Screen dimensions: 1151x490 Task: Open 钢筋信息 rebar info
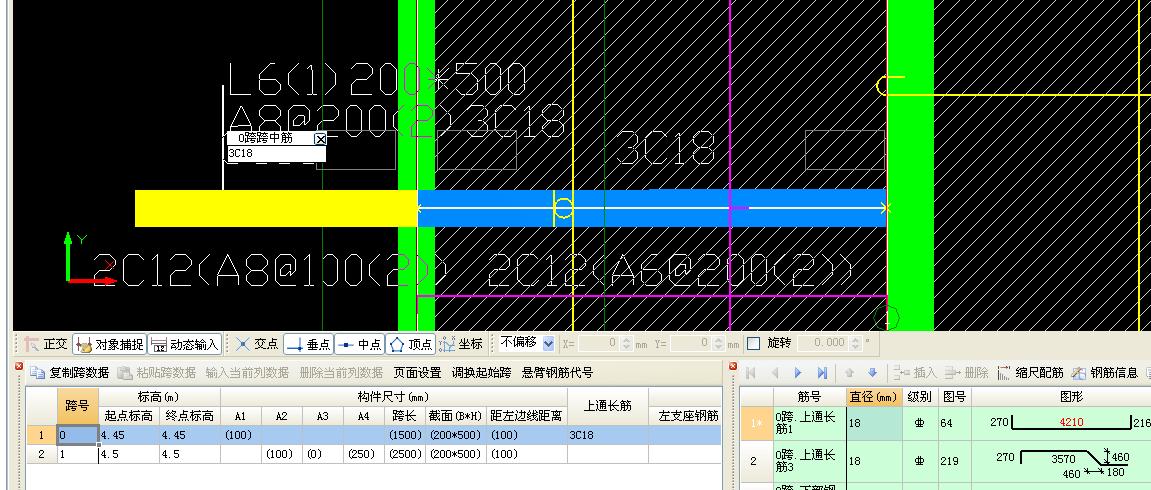[1105, 373]
